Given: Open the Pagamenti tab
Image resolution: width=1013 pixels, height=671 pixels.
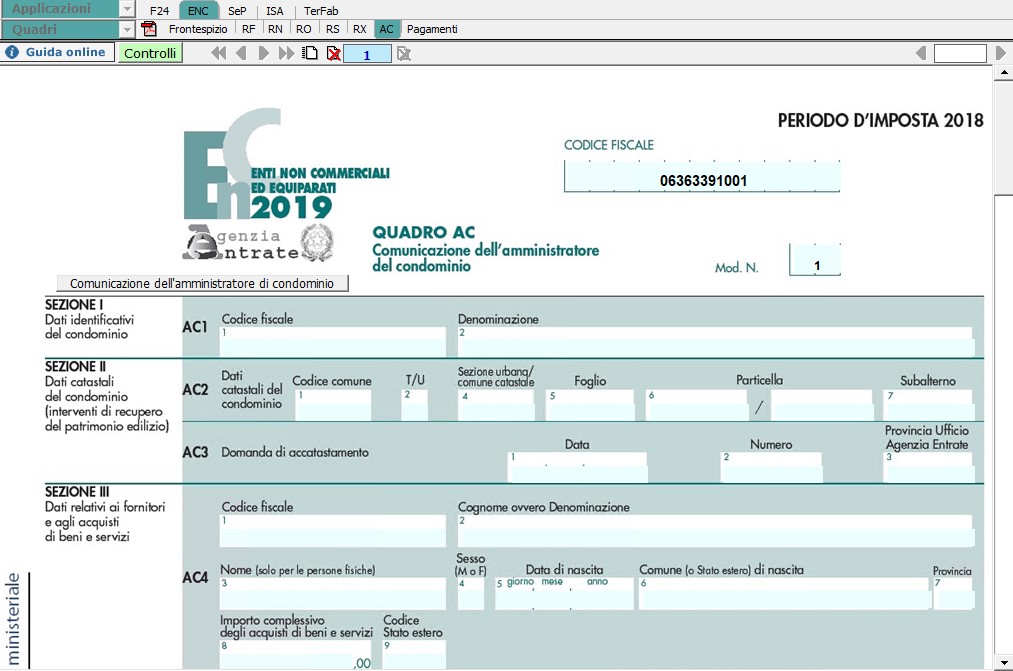Looking at the screenshot, I should click(432, 29).
